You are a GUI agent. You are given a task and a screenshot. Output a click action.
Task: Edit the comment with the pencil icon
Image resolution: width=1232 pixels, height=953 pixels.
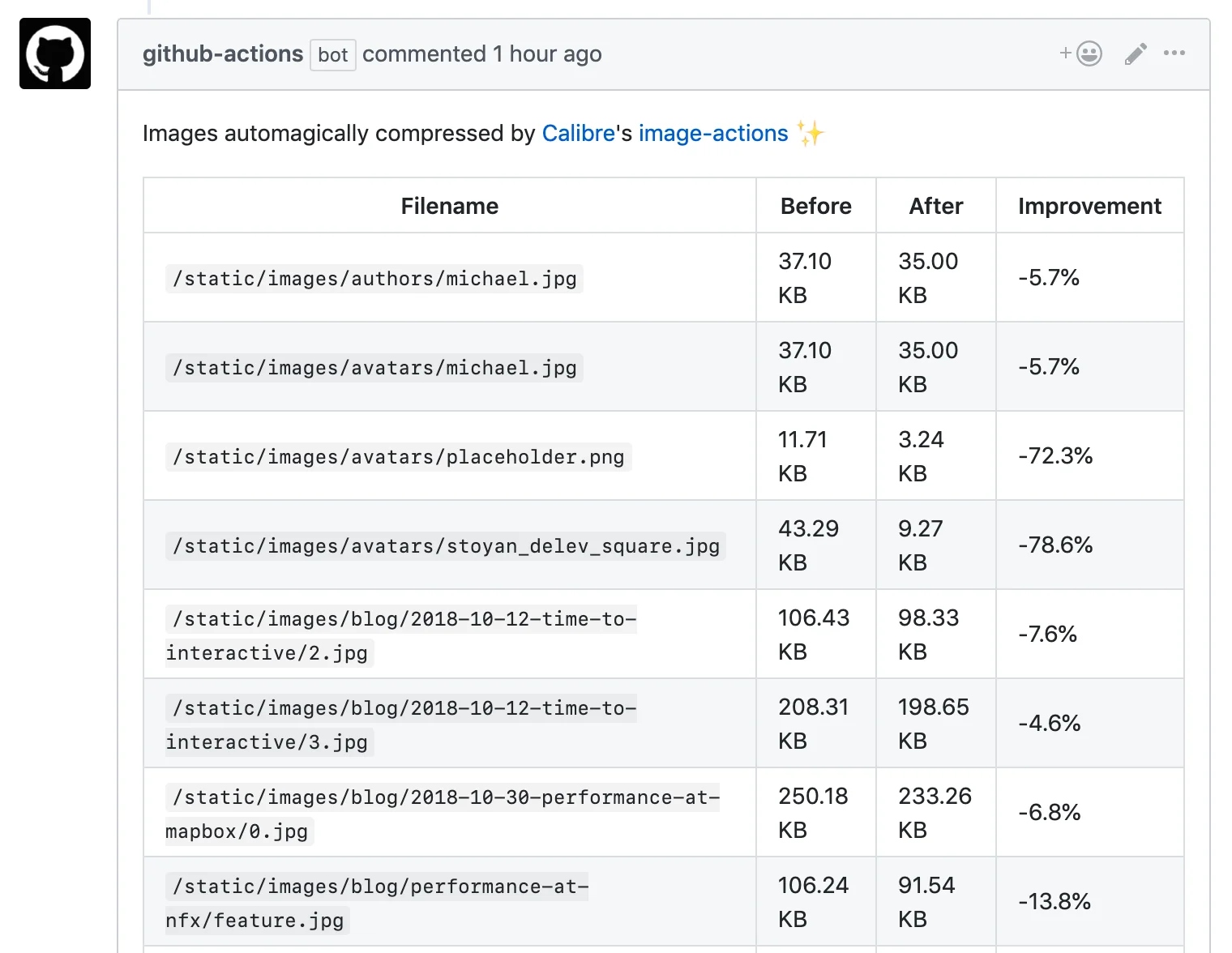click(1136, 53)
